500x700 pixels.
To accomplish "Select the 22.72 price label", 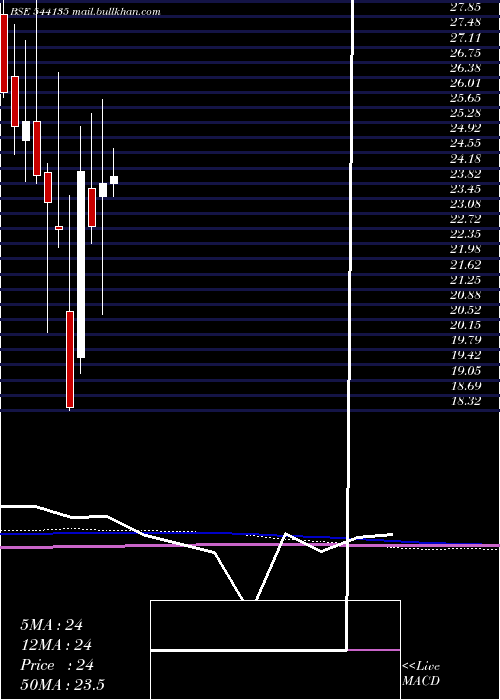I will tap(465, 219).
